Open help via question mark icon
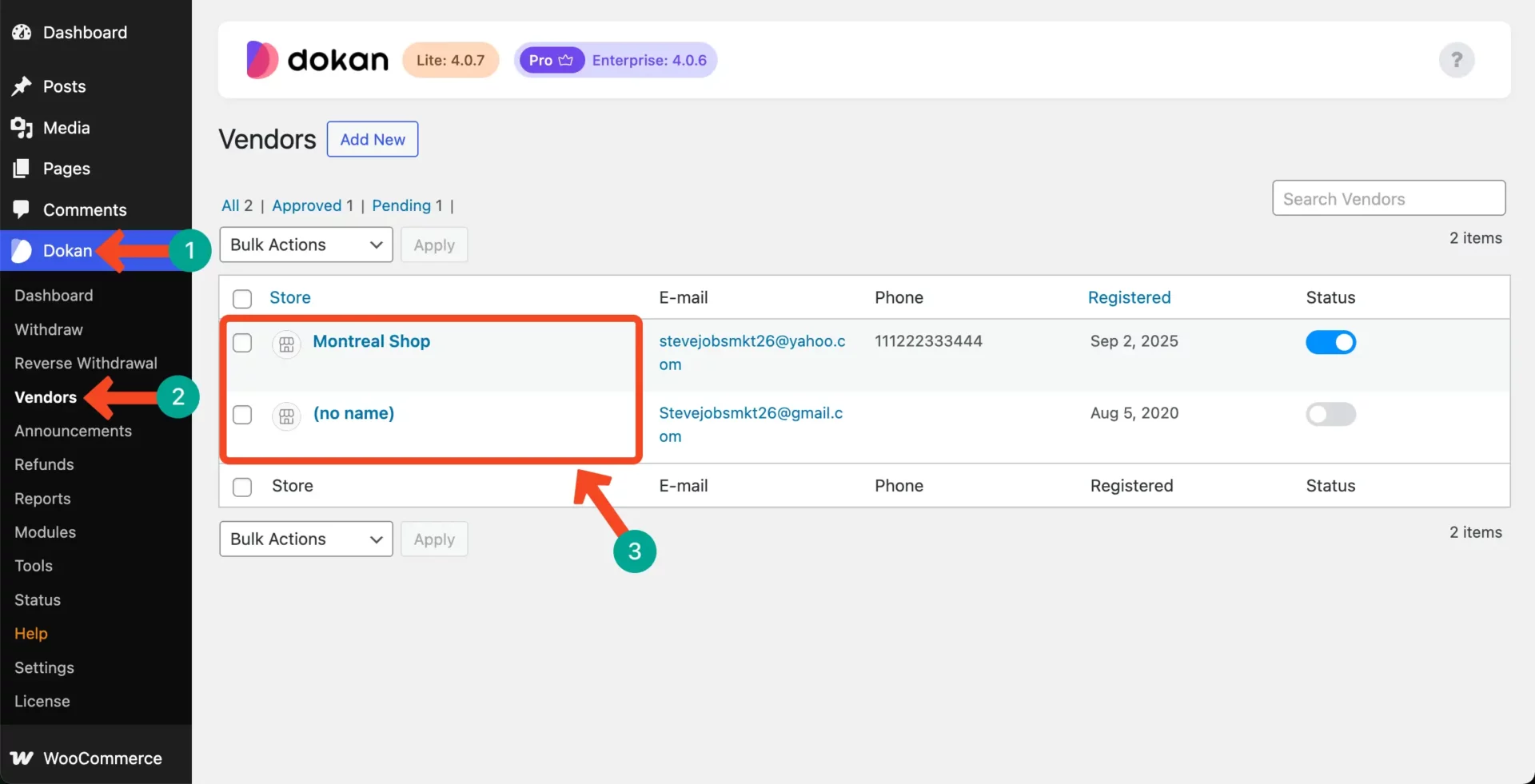The width and height of the screenshot is (1535, 784). (x=1457, y=60)
